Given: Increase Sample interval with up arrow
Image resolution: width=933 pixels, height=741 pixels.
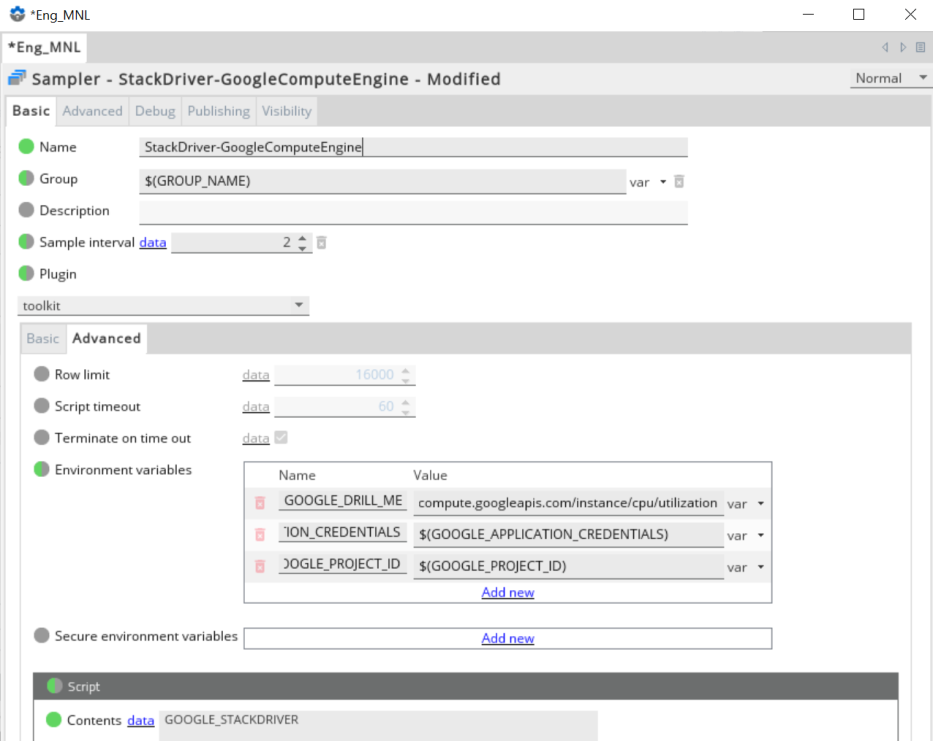Looking at the screenshot, I should (x=302, y=238).
